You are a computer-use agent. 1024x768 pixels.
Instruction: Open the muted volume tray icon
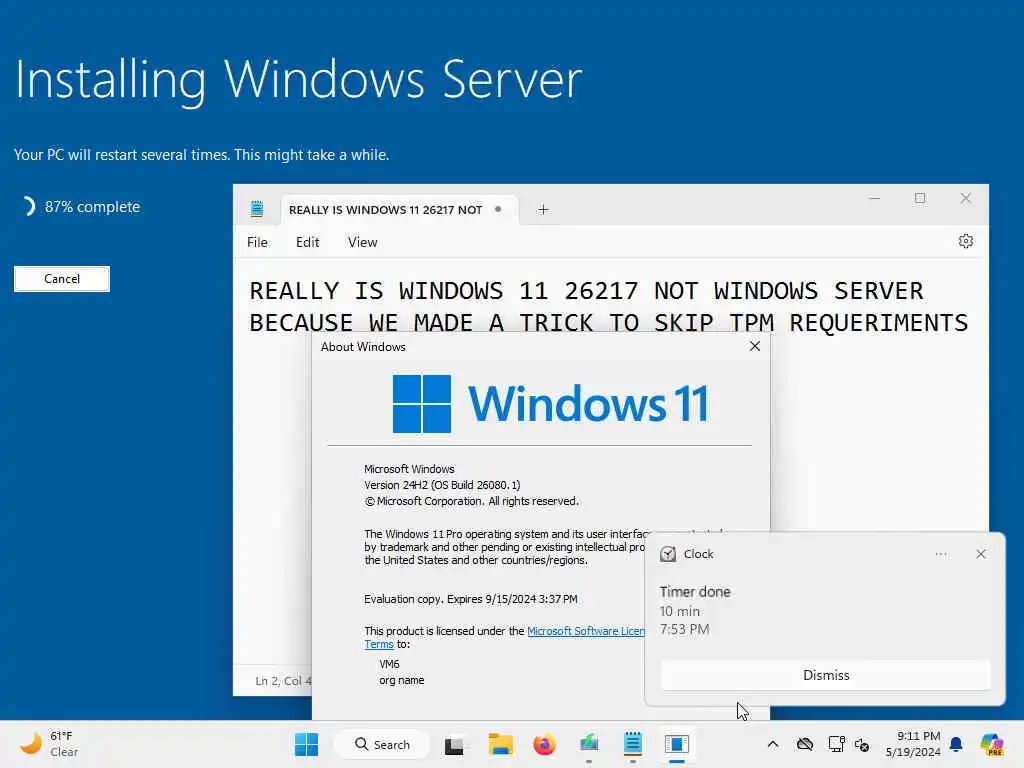tap(862, 744)
